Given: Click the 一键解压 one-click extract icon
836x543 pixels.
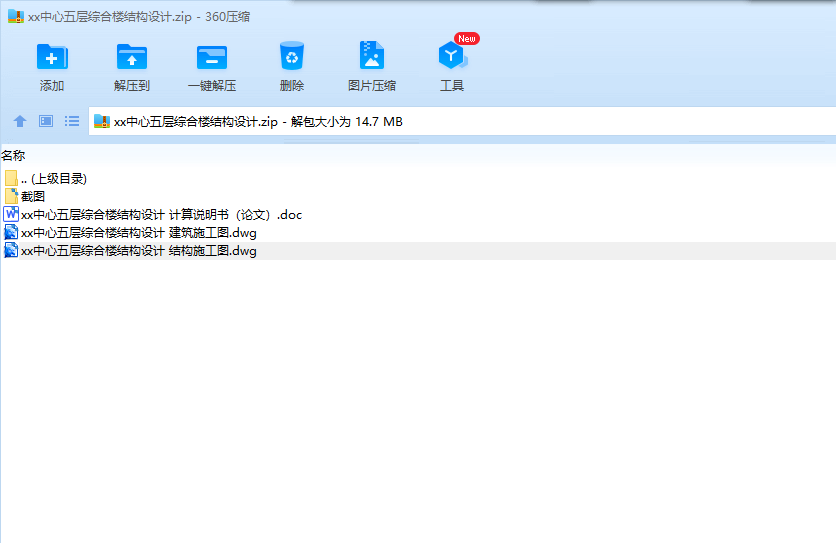Looking at the screenshot, I should 212,58.
